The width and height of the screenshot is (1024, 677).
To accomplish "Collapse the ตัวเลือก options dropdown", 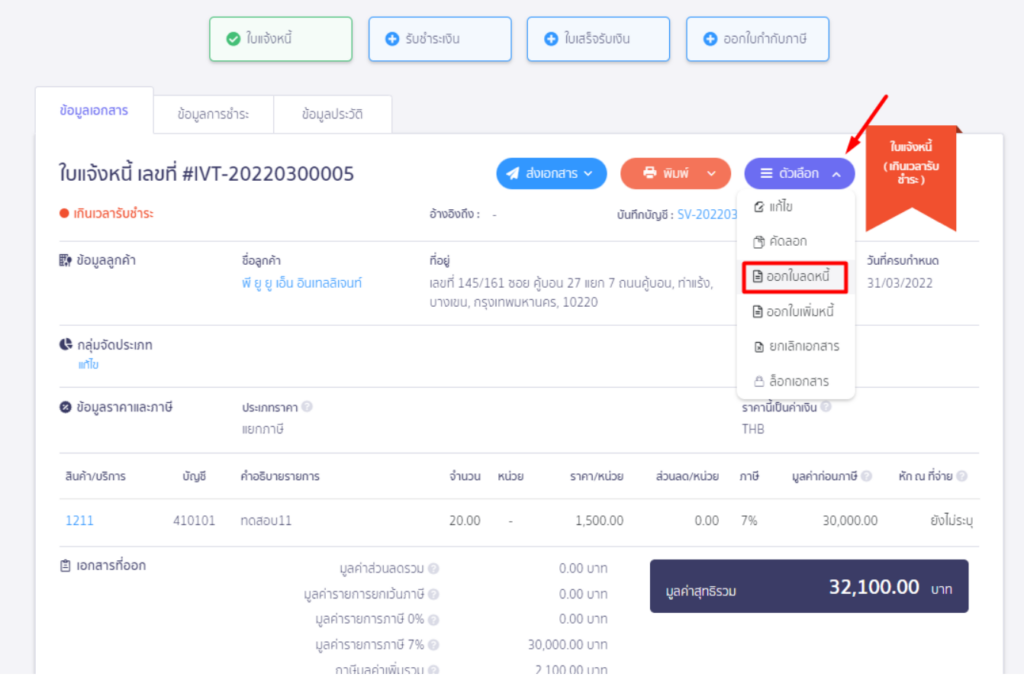I will click(x=799, y=174).
